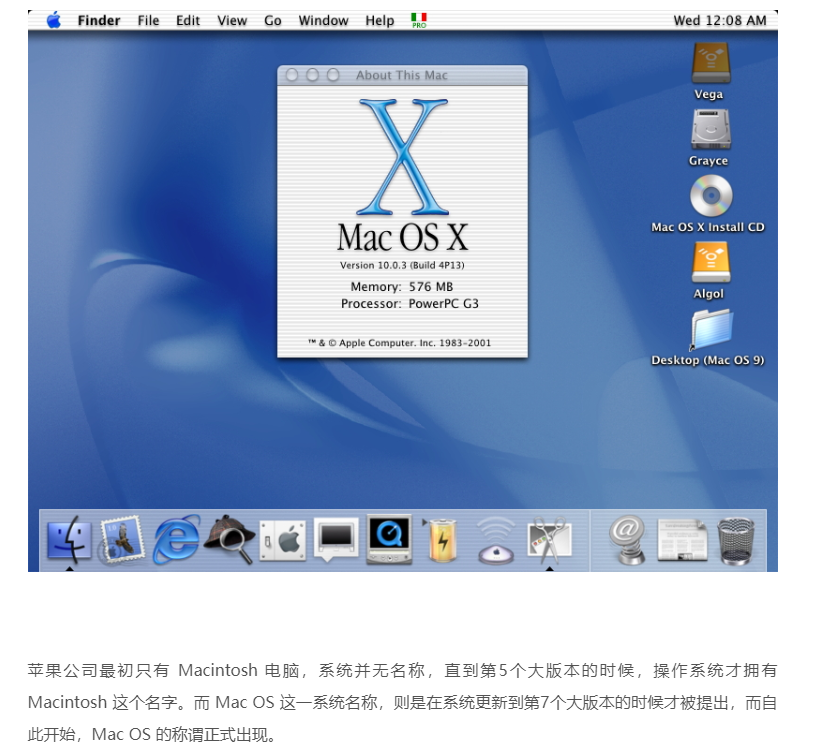This screenshot has height=753, width=823.
Task: Click the large blue X logo
Action: pyautogui.click(x=403, y=157)
